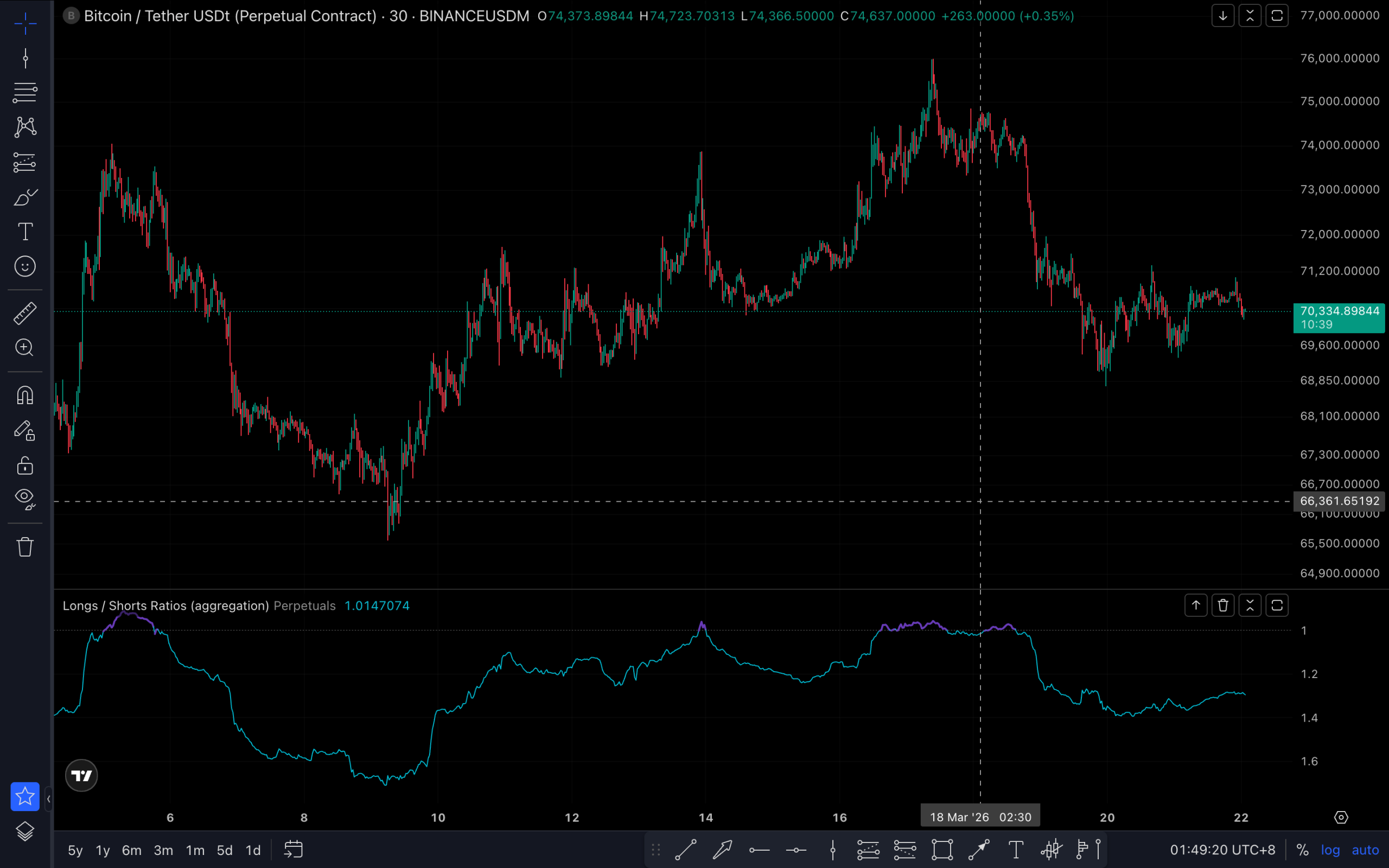This screenshot has height=868, width=1389.
Task: Select the 1d time range
Action: [x=252, y=850]
